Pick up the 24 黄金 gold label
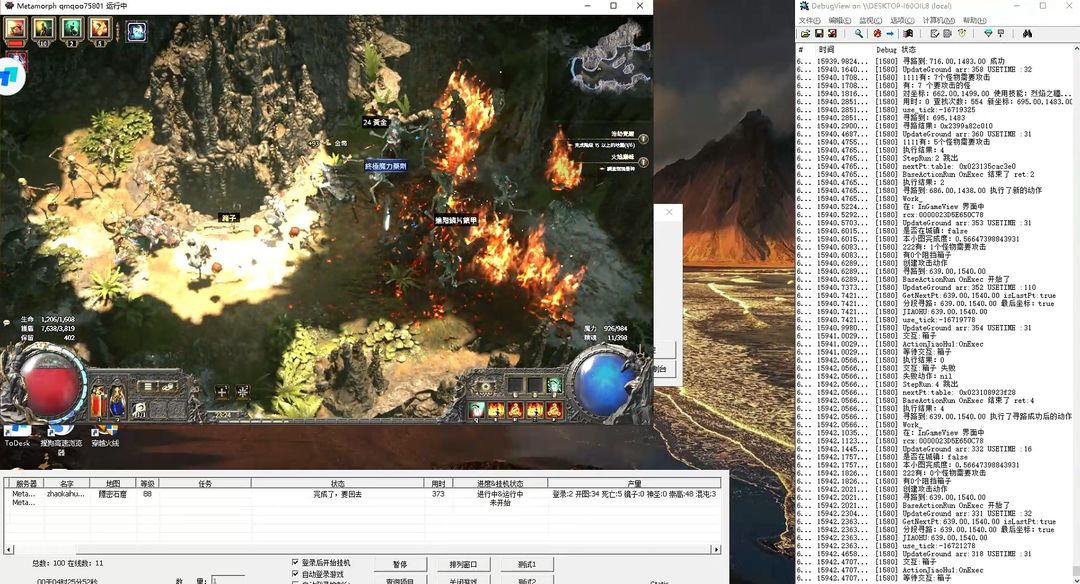The width and height of the screenshot is (1080, 584). 375,122
